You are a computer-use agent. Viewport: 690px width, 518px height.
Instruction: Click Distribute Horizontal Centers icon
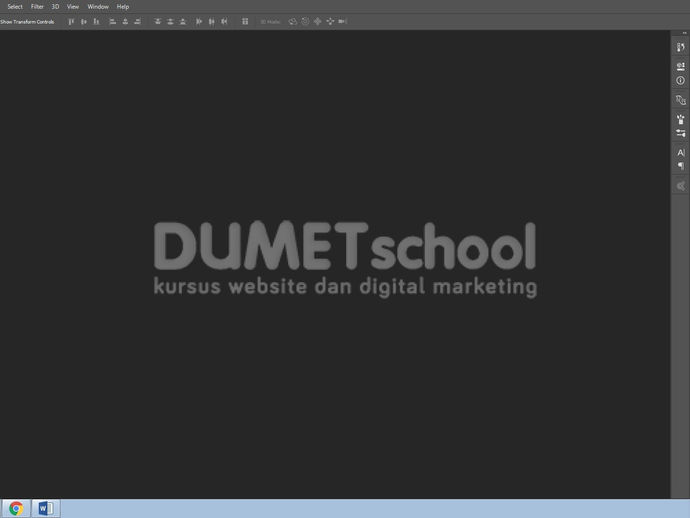[212, 22]
